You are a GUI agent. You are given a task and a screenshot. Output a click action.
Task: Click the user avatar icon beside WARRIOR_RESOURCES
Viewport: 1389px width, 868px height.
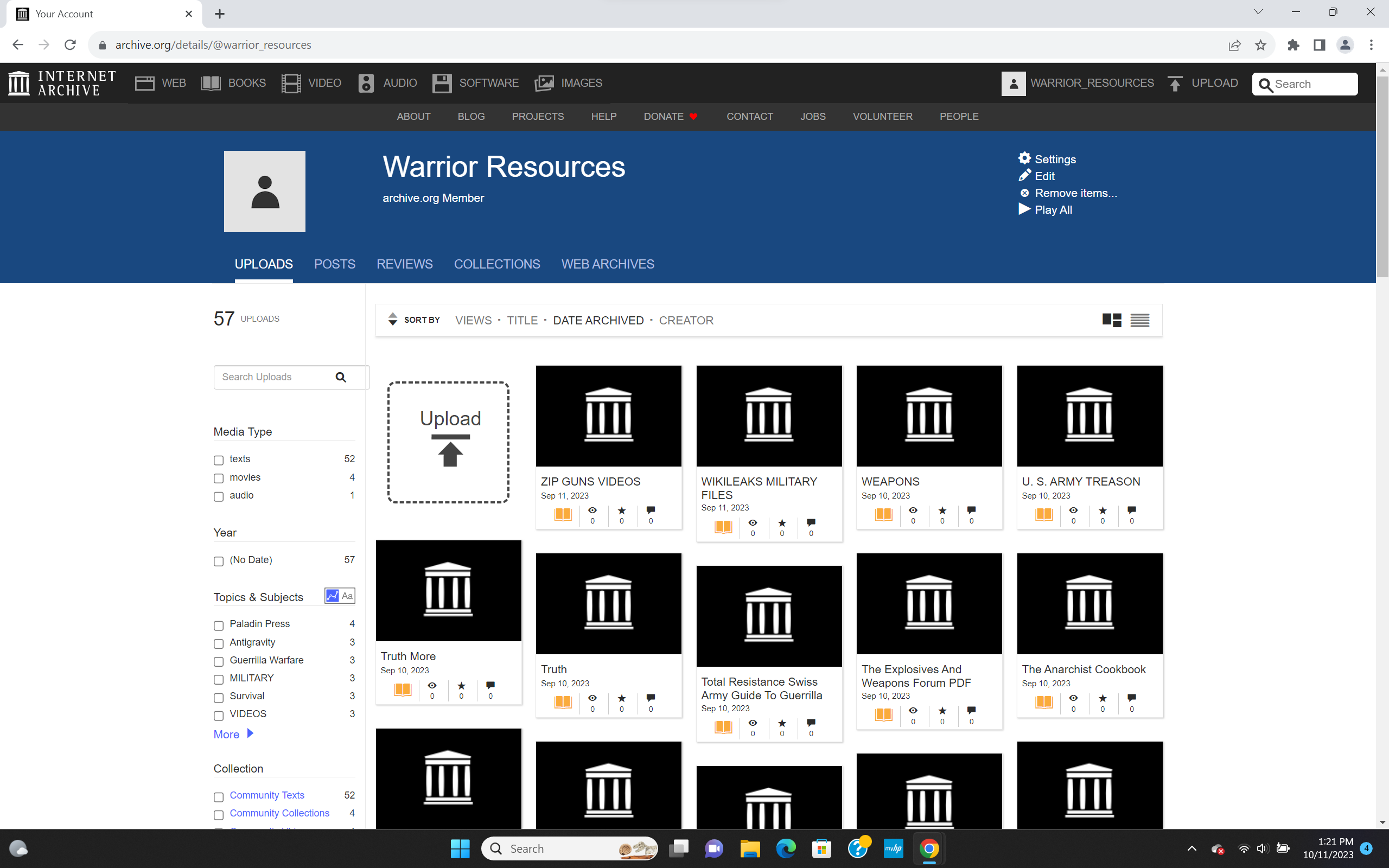coord(1014,84)
